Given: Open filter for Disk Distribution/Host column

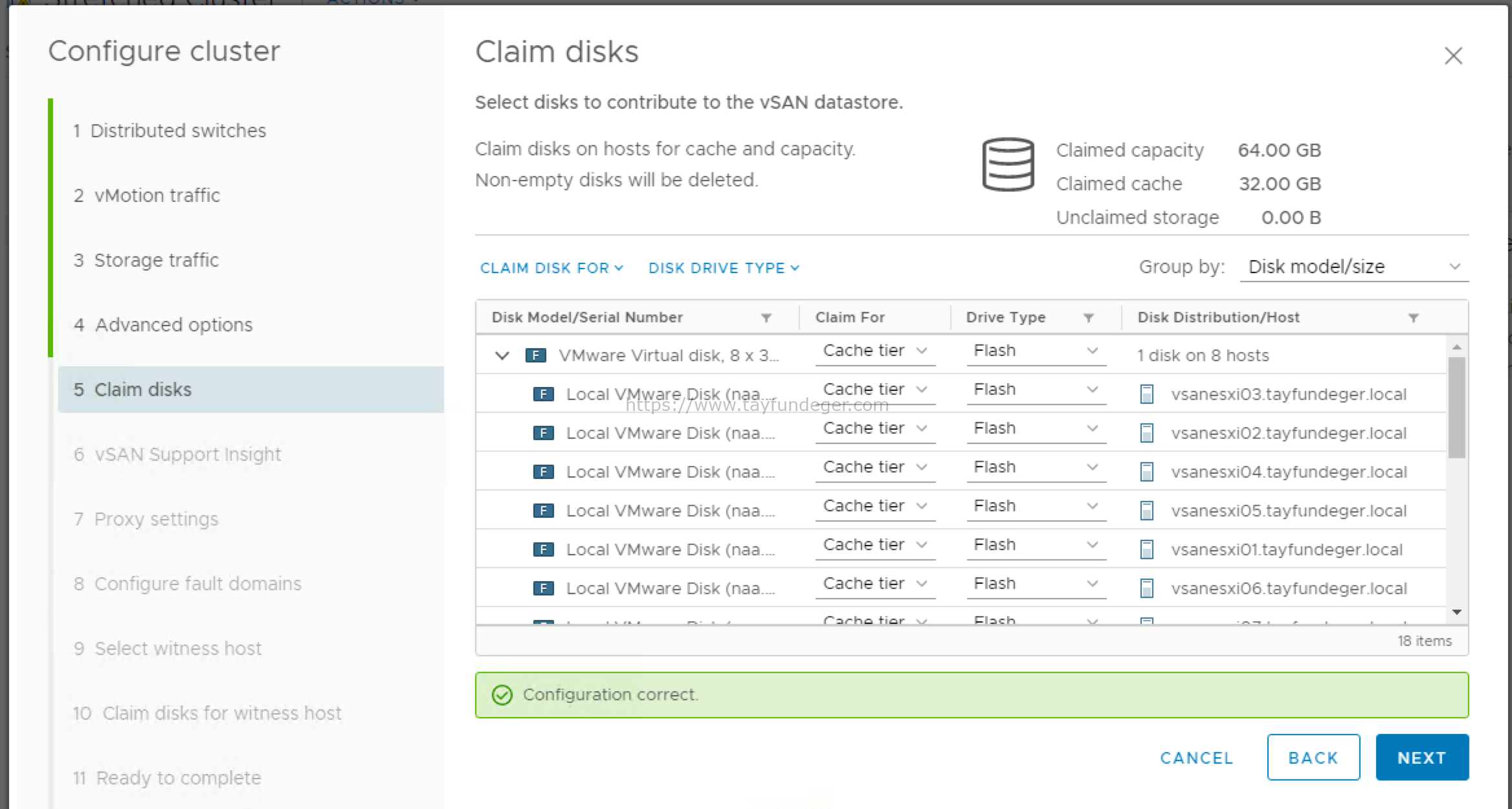Looking at the screenshot, I should (1414, 318).
